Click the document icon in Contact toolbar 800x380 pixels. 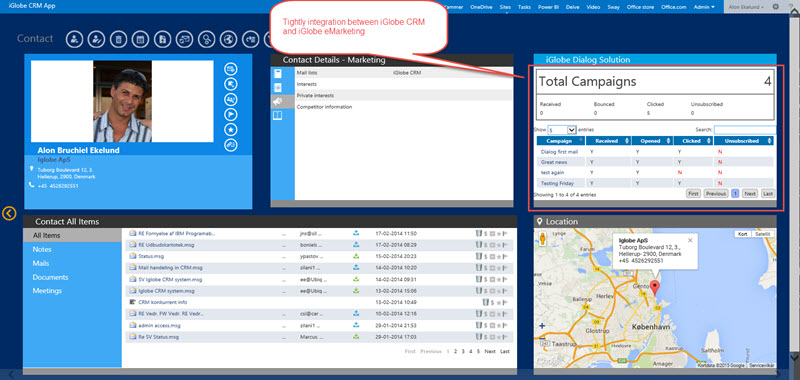(162, 39)
